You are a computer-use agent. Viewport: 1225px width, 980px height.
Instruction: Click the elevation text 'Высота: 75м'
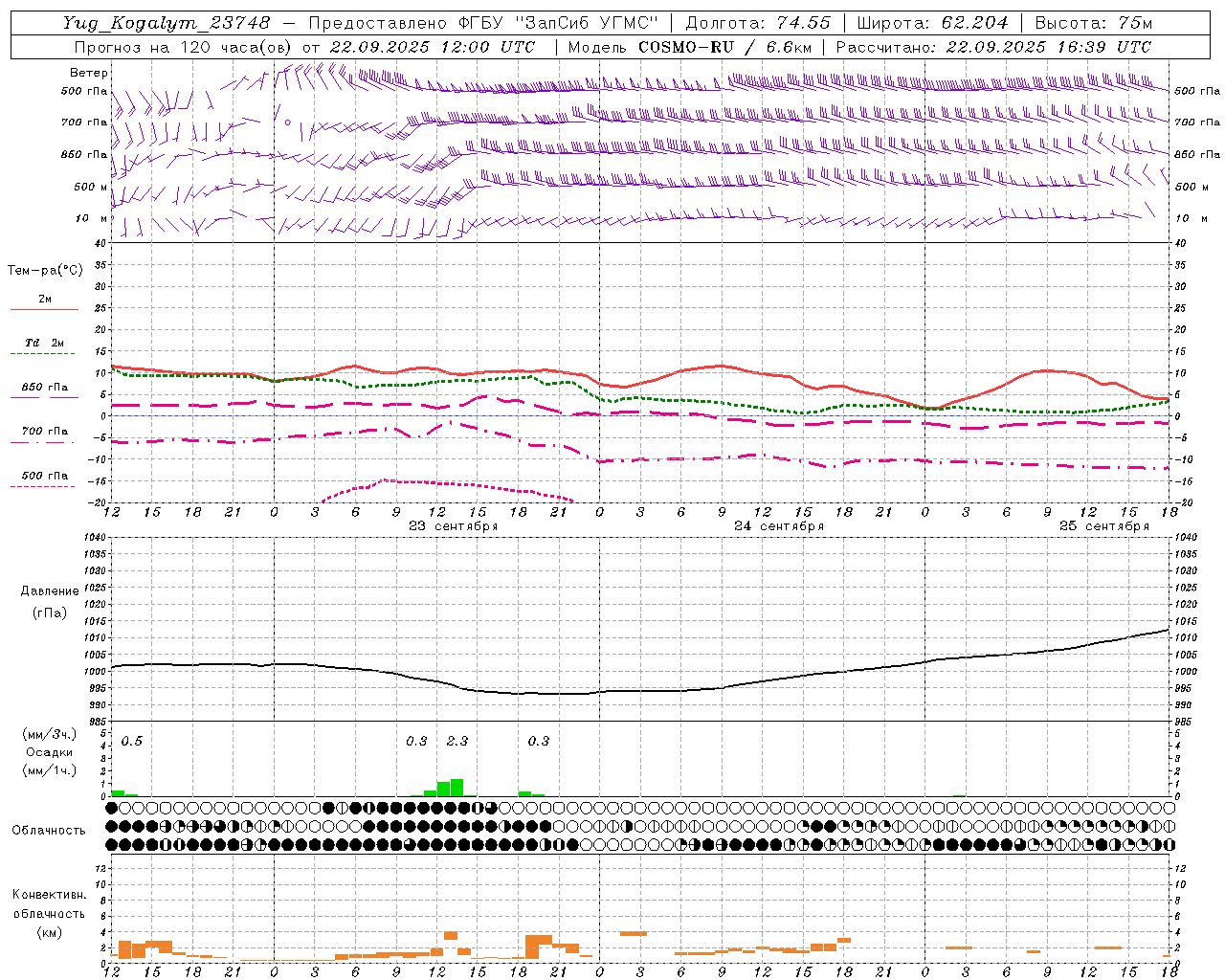(1094, 23)
